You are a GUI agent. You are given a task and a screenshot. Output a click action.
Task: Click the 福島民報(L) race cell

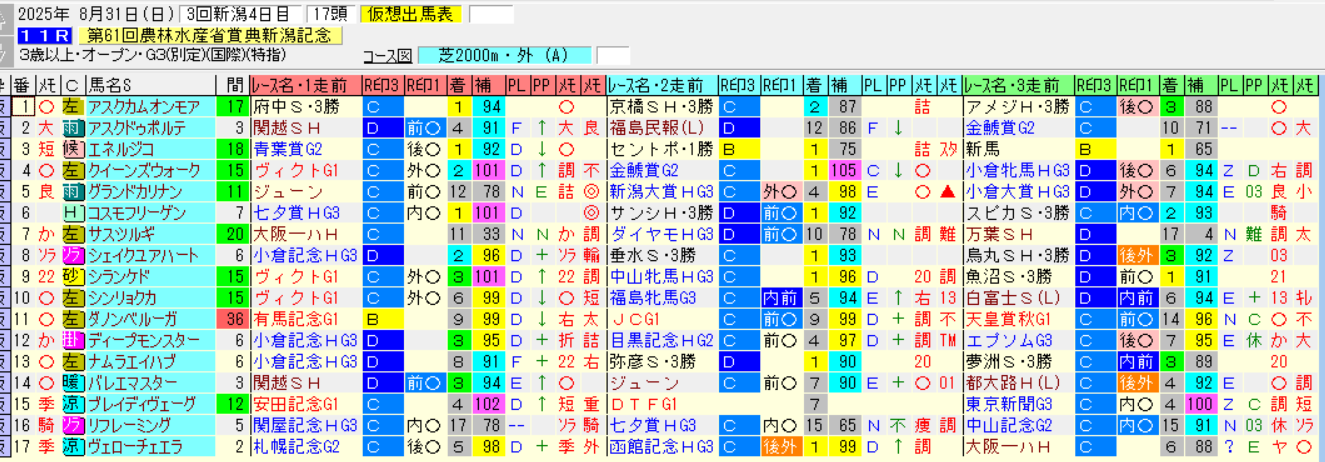(x=662, y=128)
